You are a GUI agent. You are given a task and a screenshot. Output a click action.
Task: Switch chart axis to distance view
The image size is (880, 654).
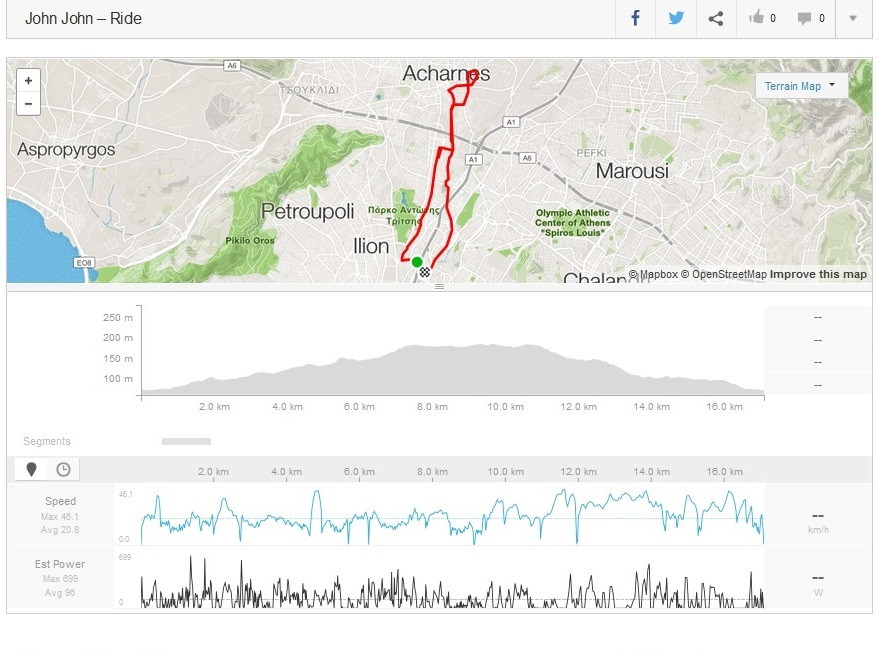(31, 469)
